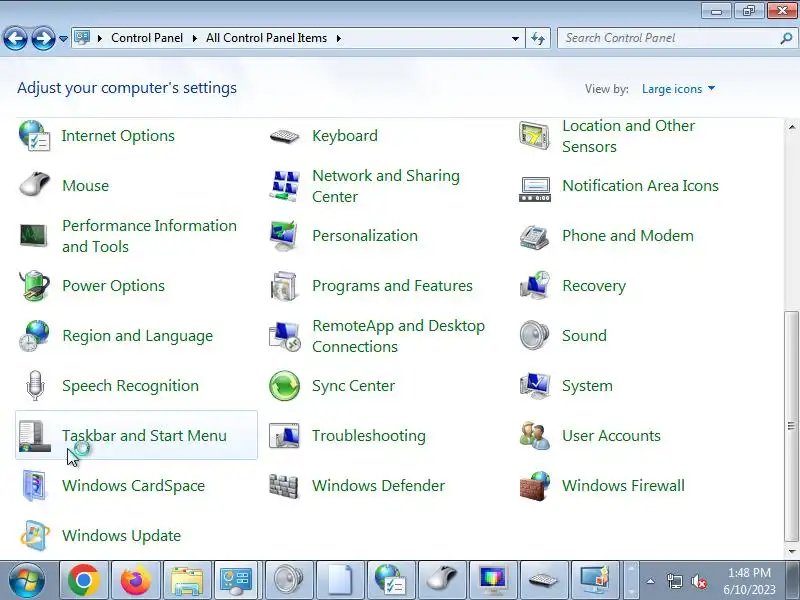800x600 pixels.
Task: Open the Windows Update icon
Action: coord(34,536)
